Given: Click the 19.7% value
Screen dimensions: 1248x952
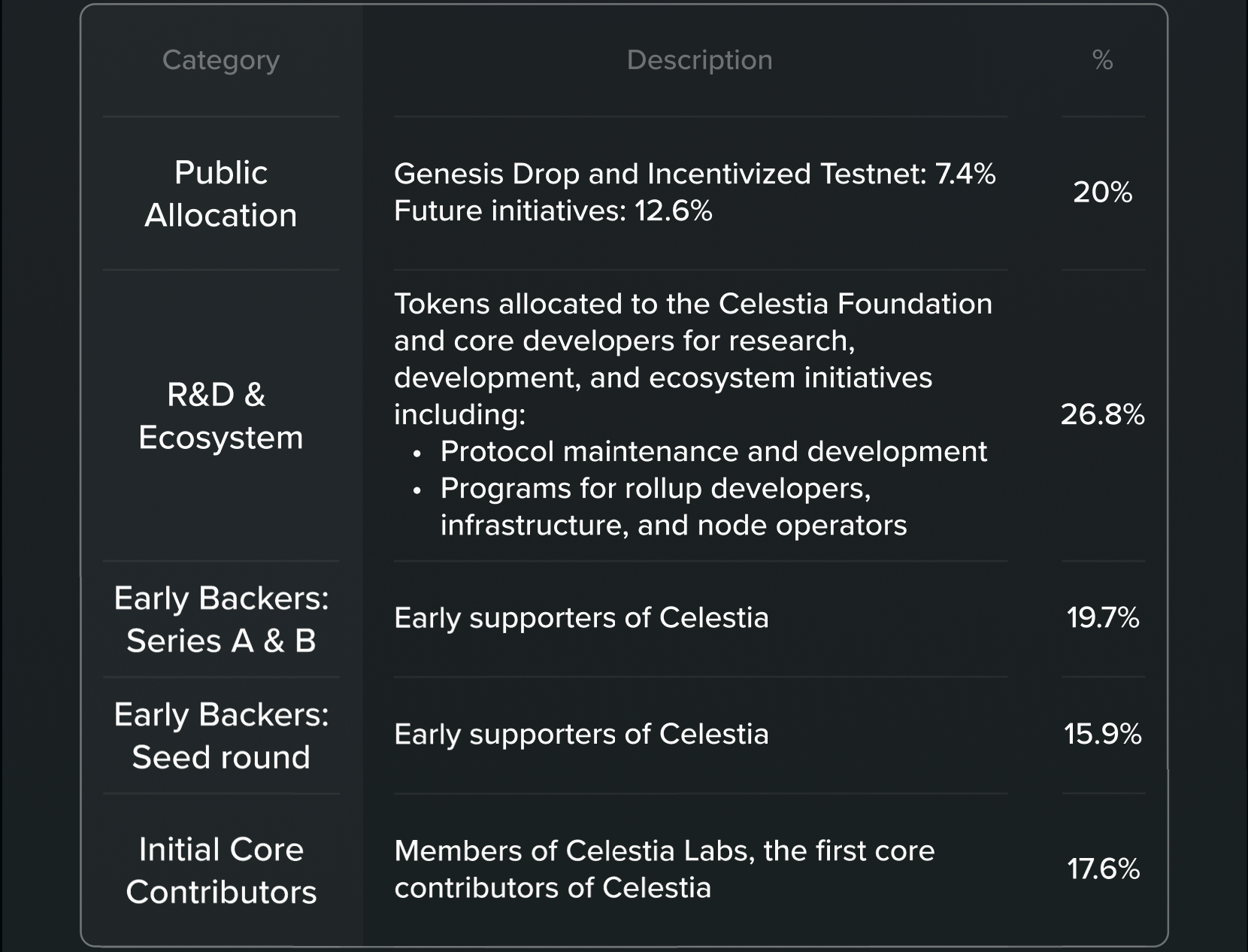Looking at the screenshot, I should [1102, 618].
